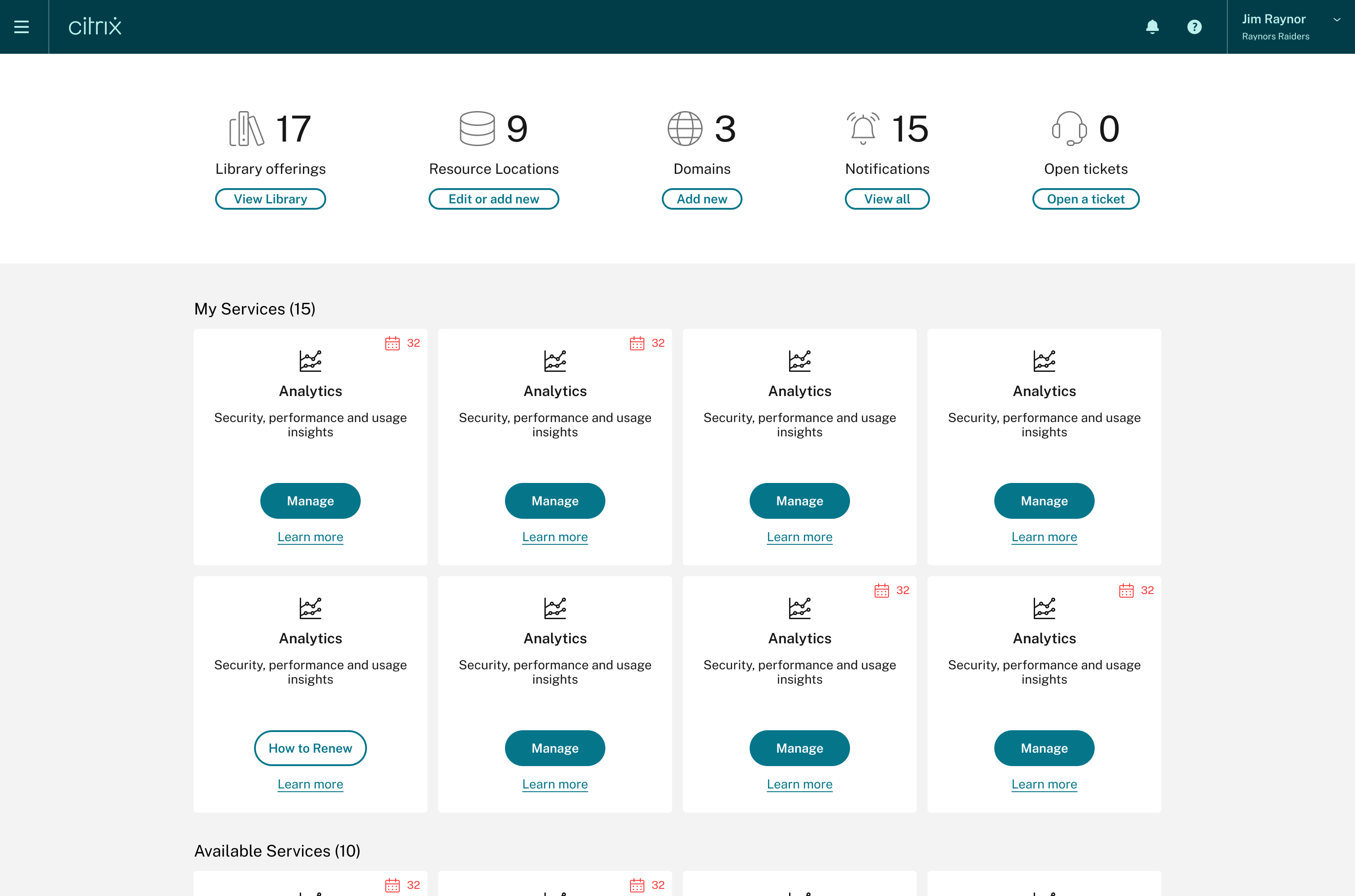Click calendar icon on first Available Services card
1355x896 pixels.
[x=393, y=885]
